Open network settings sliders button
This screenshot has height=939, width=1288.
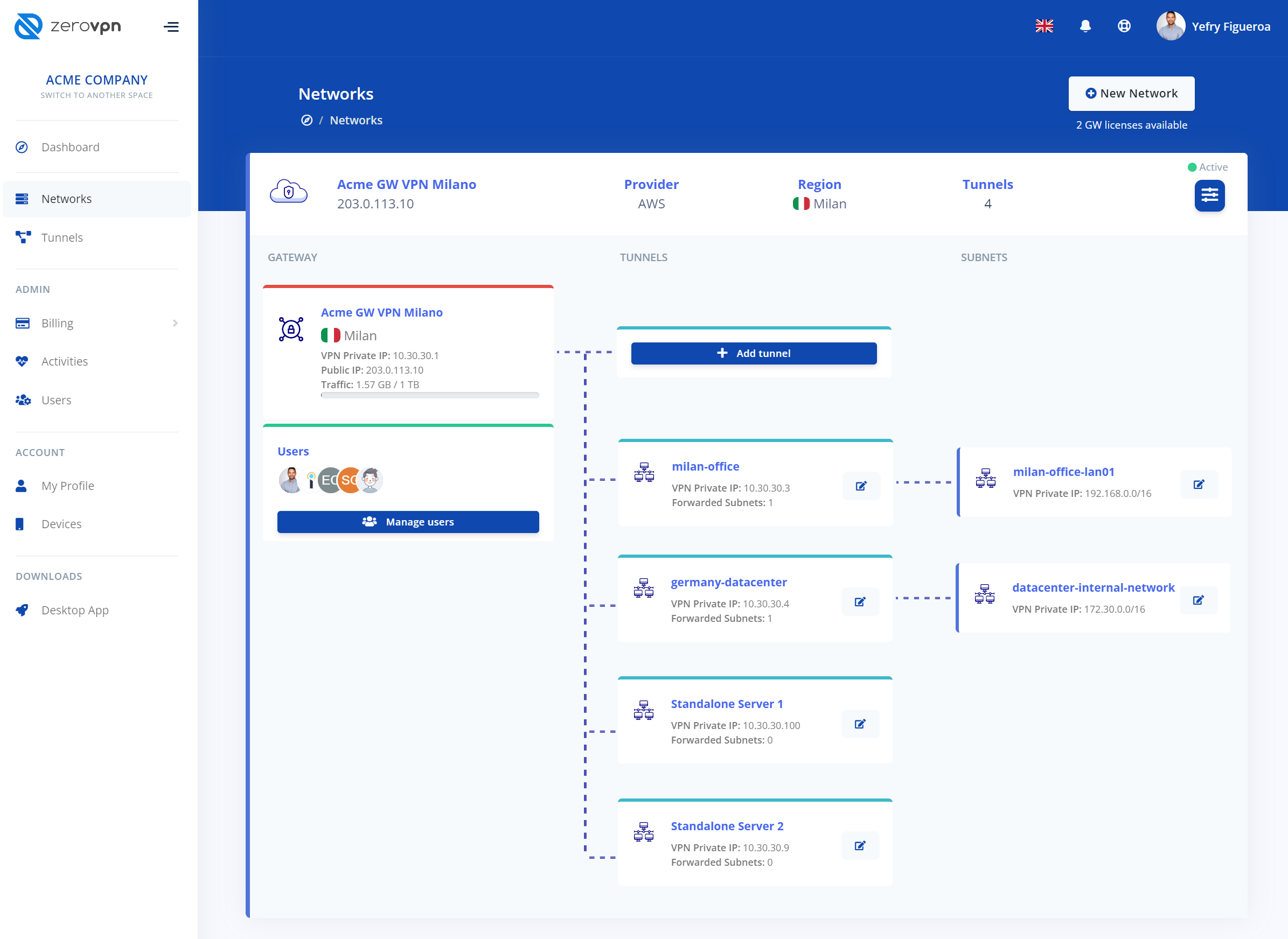coord(1209,196)
